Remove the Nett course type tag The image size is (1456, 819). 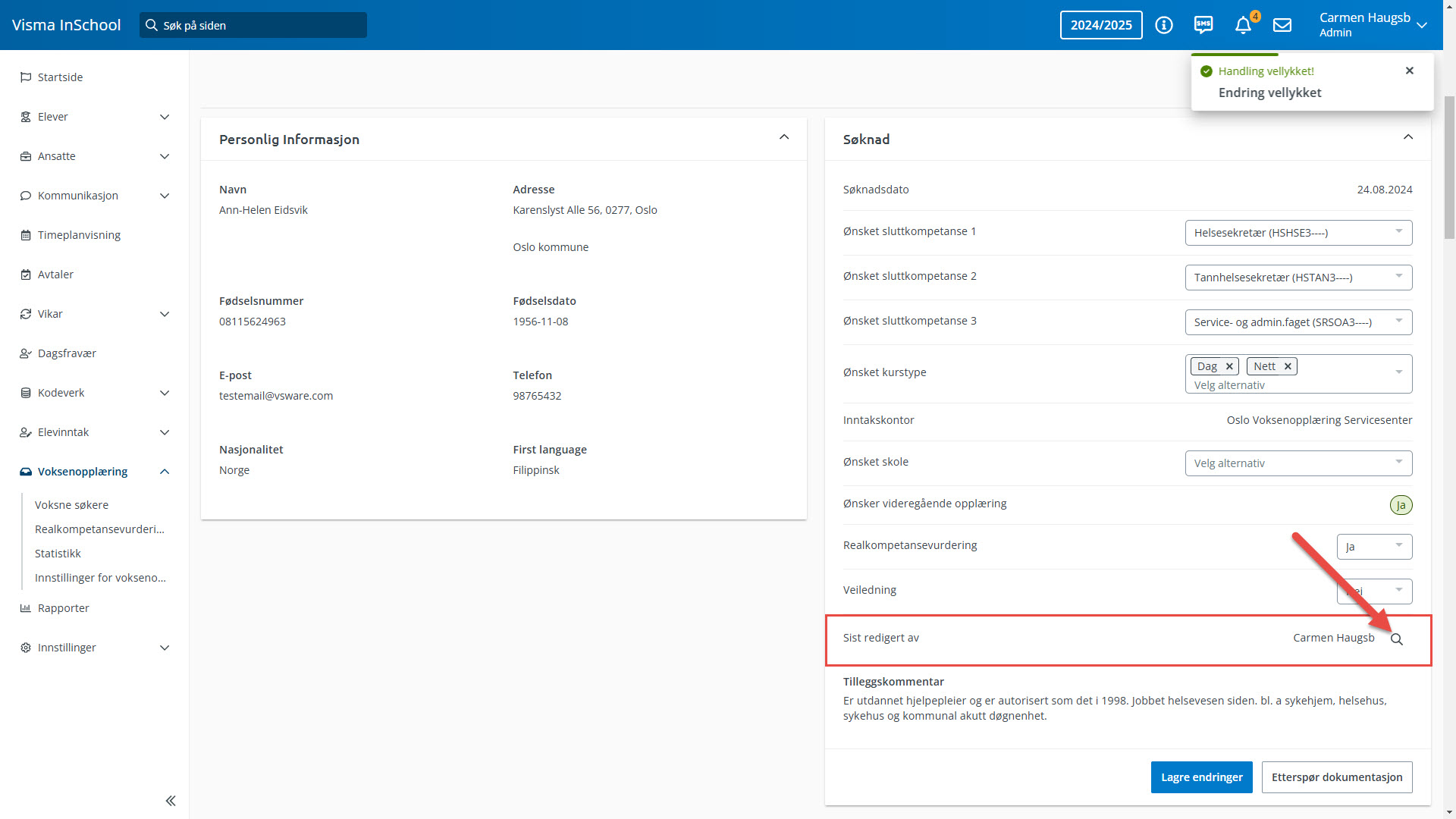(x=1288, y=366)
